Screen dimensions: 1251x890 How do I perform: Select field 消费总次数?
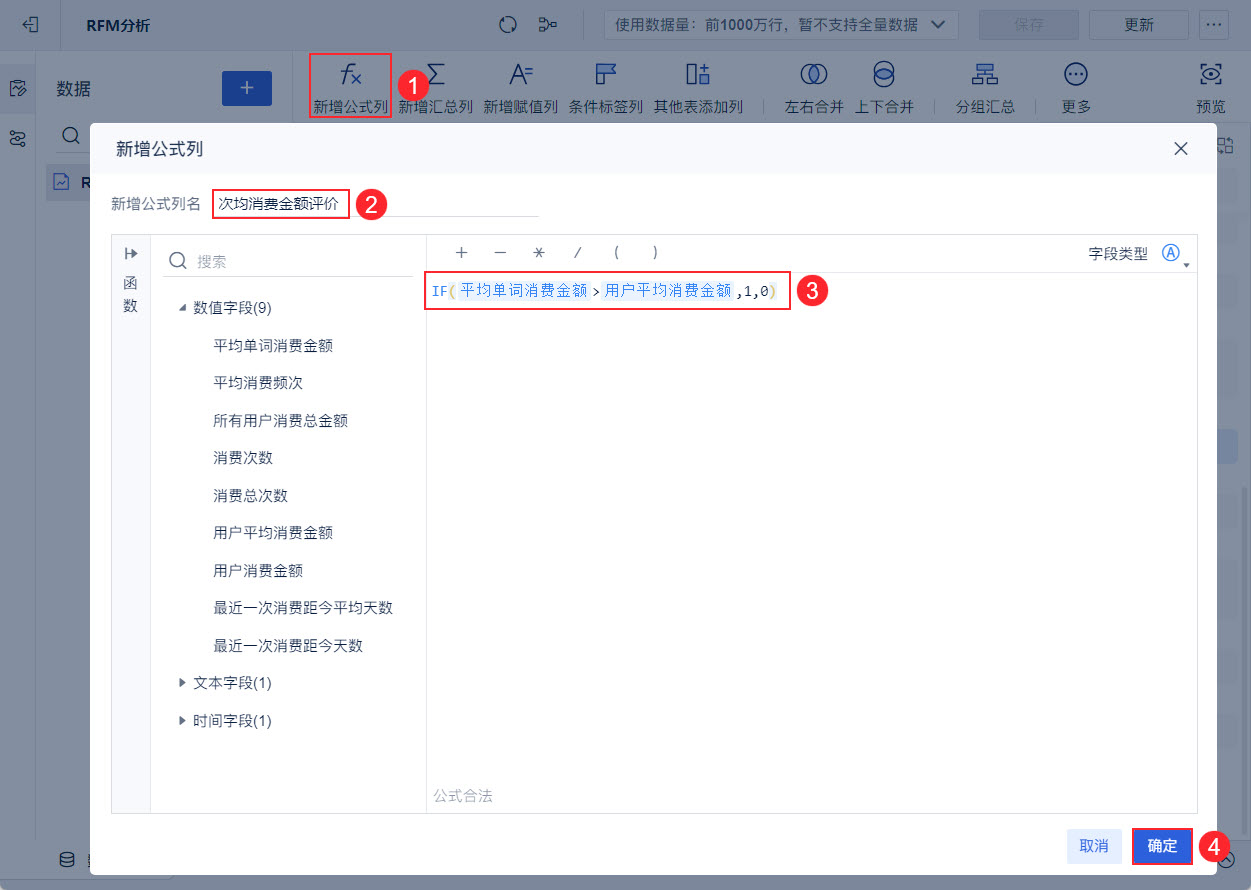click(x=250, y=496)
